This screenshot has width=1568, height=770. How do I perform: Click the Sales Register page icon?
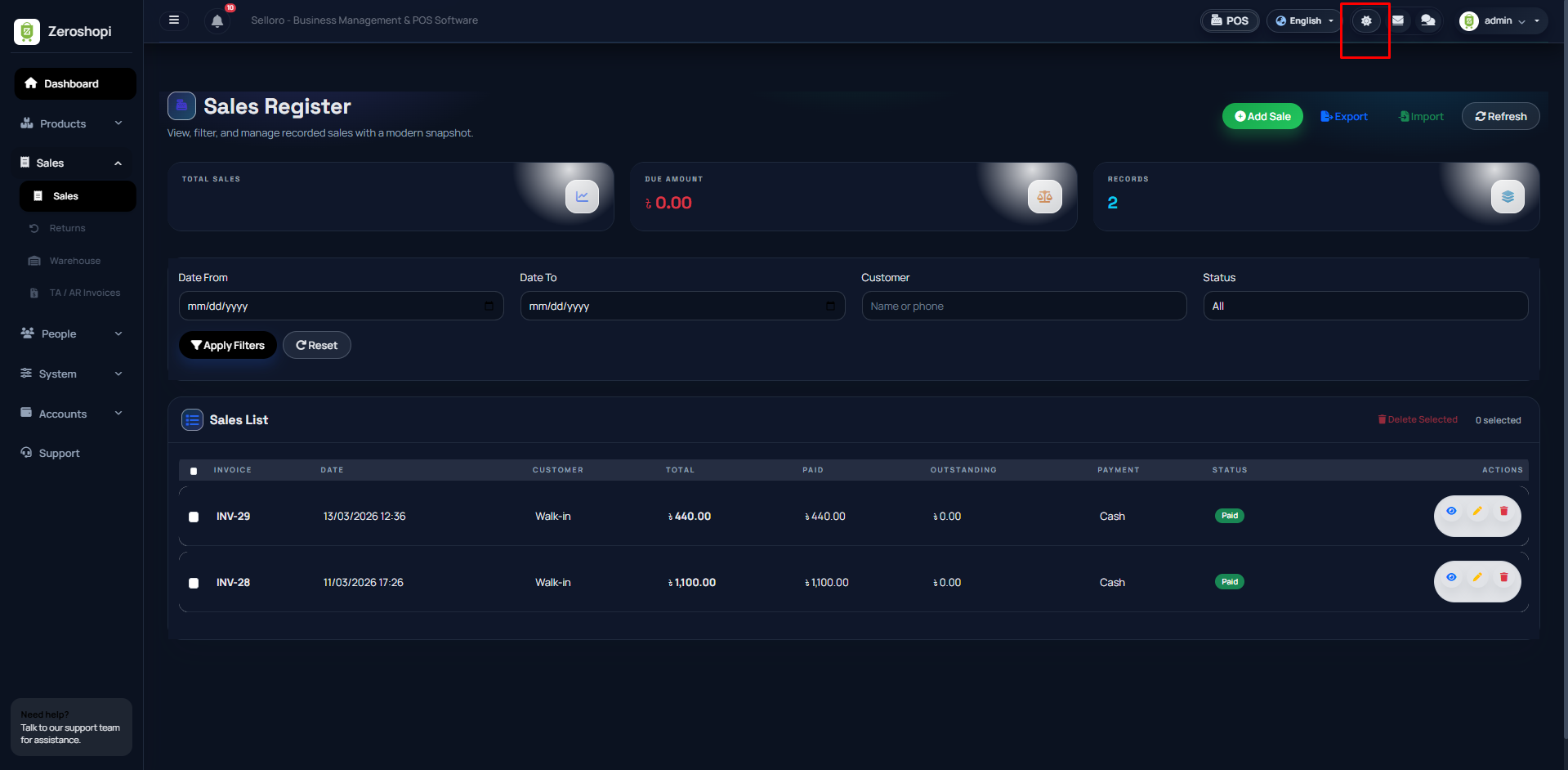pos(181,106)
